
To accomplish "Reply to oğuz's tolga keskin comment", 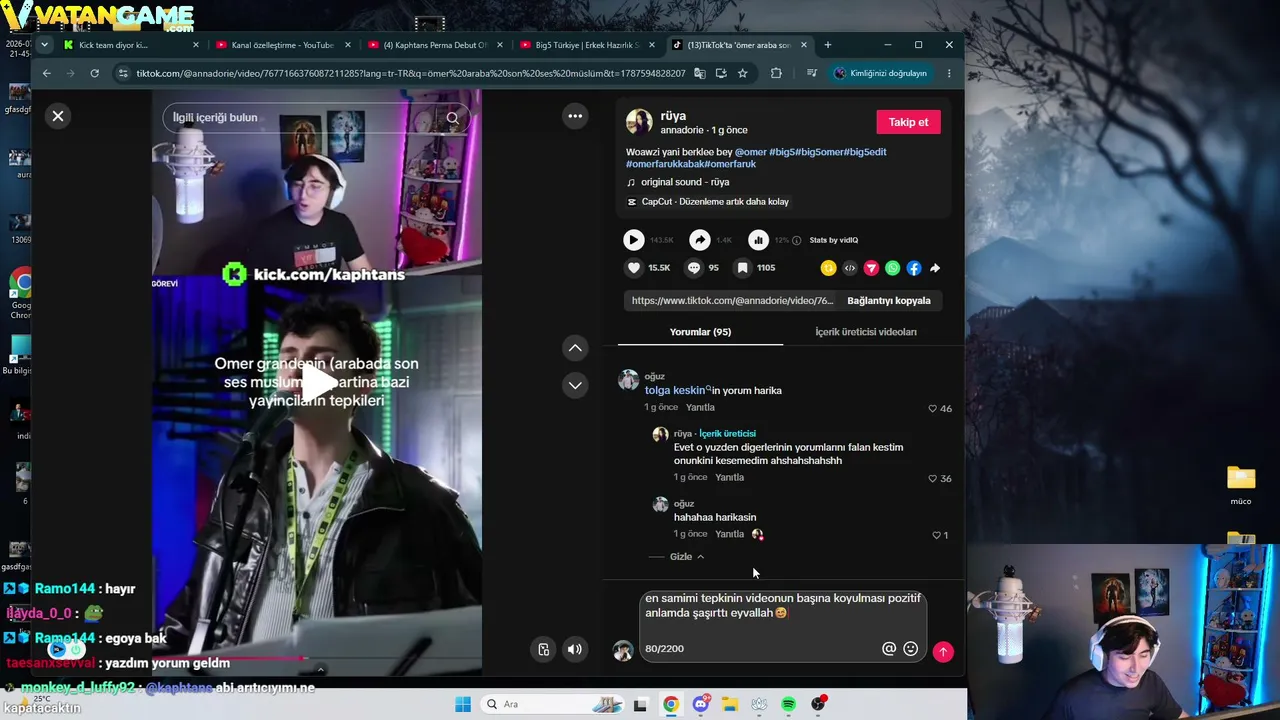I will click(700, 408).
